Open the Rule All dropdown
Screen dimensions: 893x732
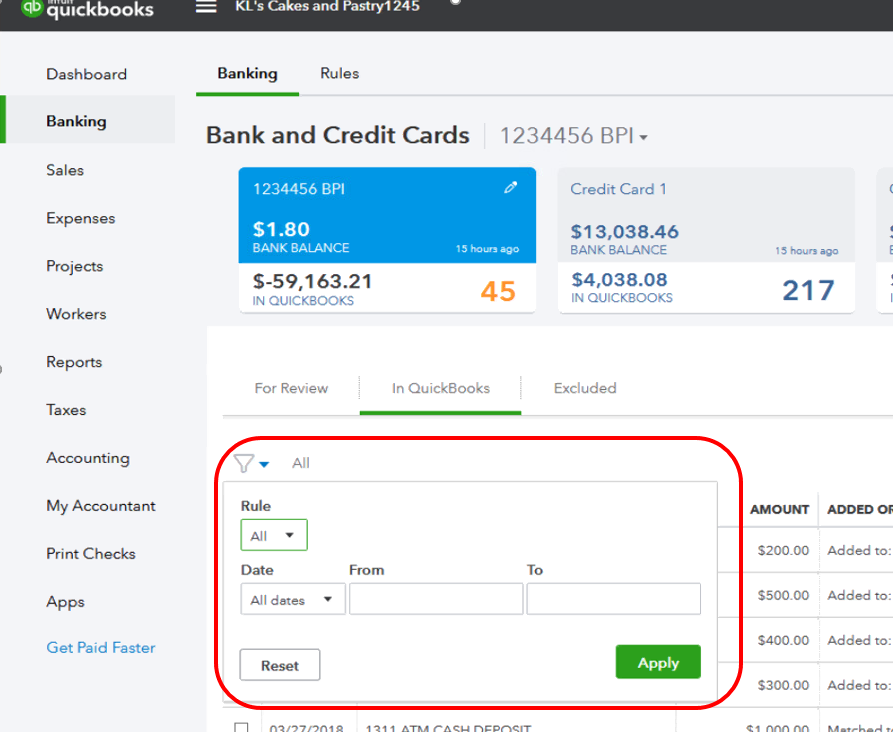pos(274,535)
